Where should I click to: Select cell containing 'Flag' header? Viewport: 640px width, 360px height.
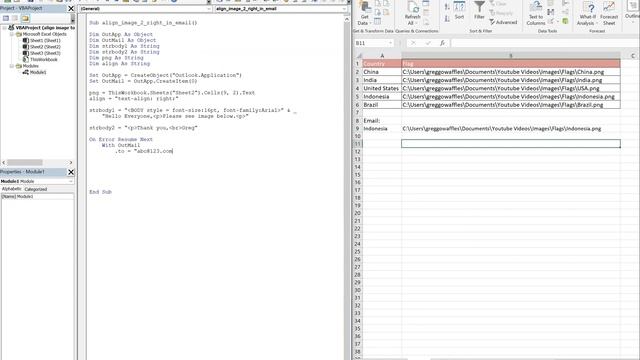(511, 64)
